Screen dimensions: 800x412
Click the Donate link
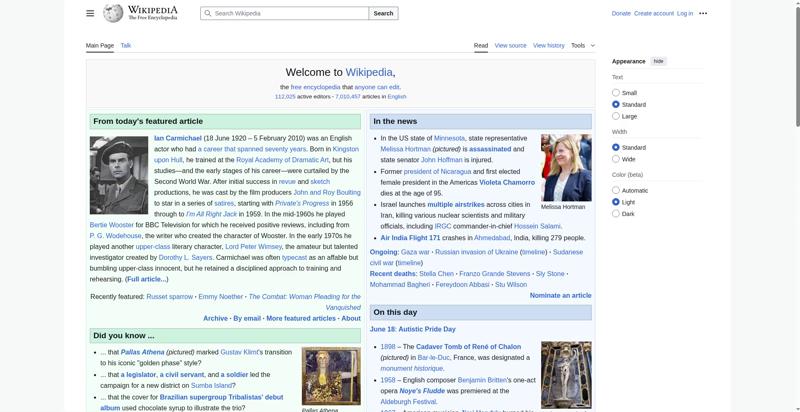pos(621,13)
